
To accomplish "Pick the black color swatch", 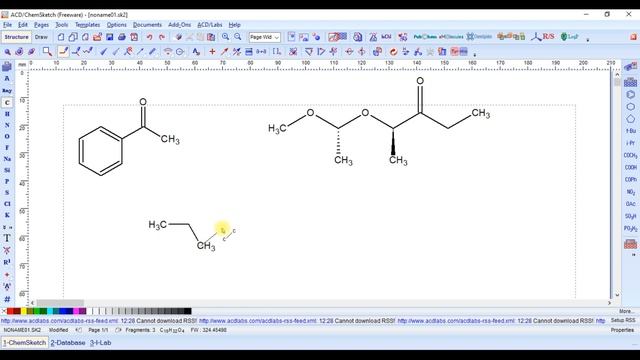I will [x=188, y=311].
